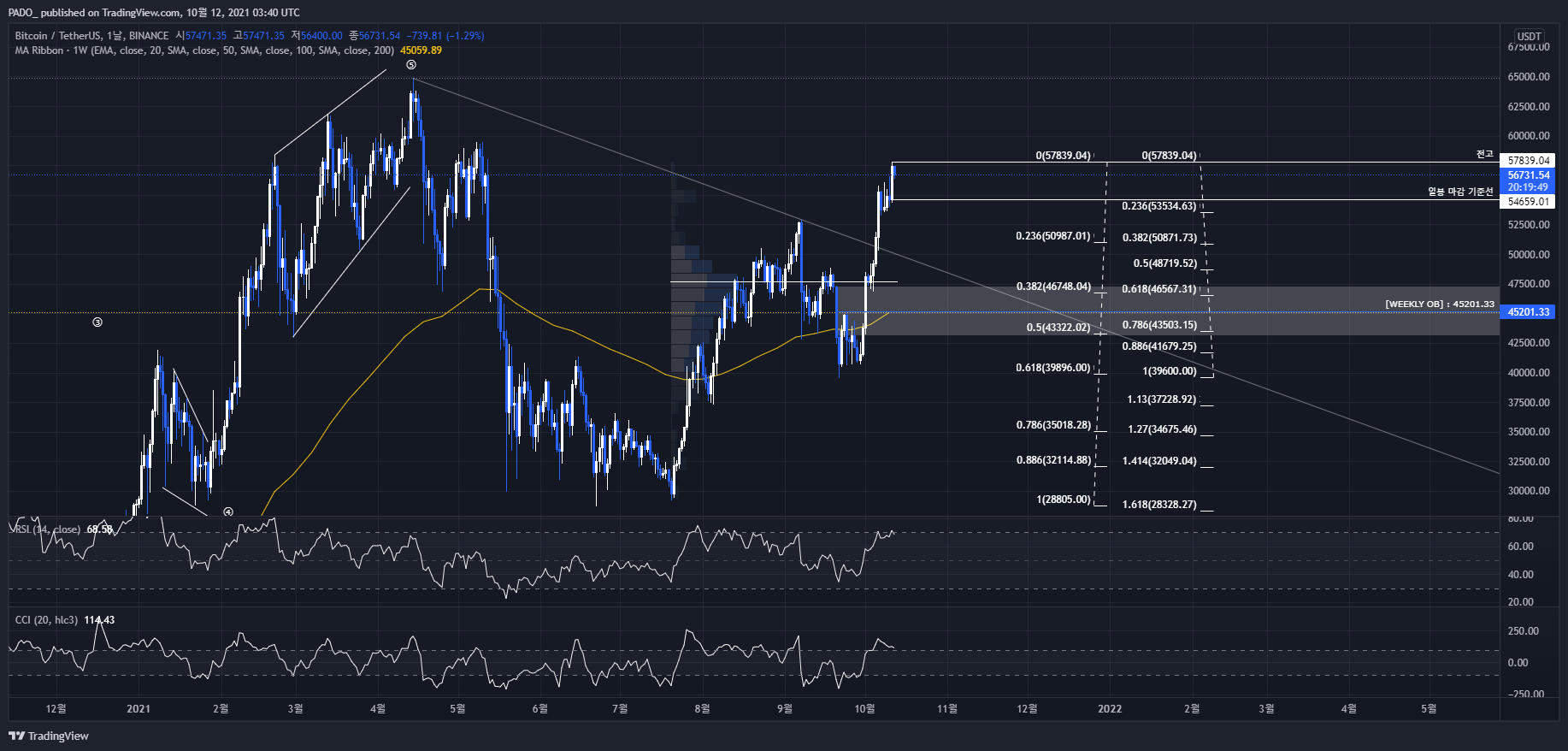Select the 전고 line label
This screenshot has height=751, width=1568.
[x=1485, y=154]
